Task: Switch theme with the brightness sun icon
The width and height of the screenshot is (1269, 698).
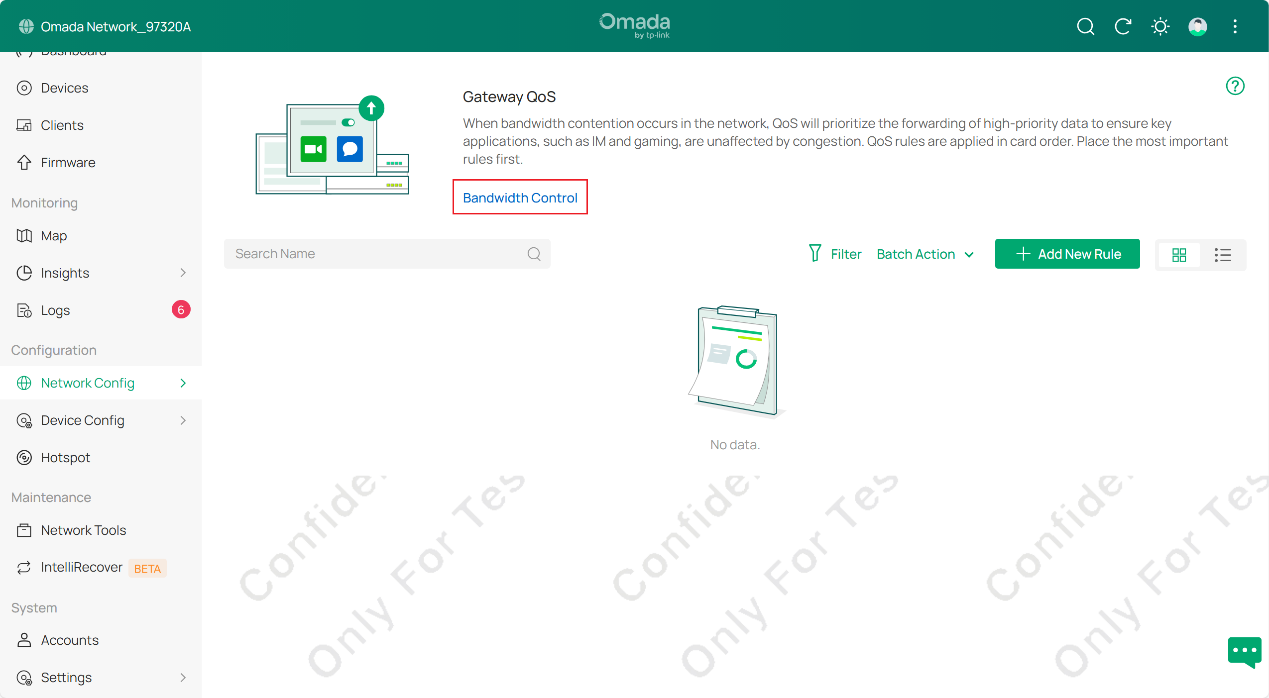Action: point(1159,26)
